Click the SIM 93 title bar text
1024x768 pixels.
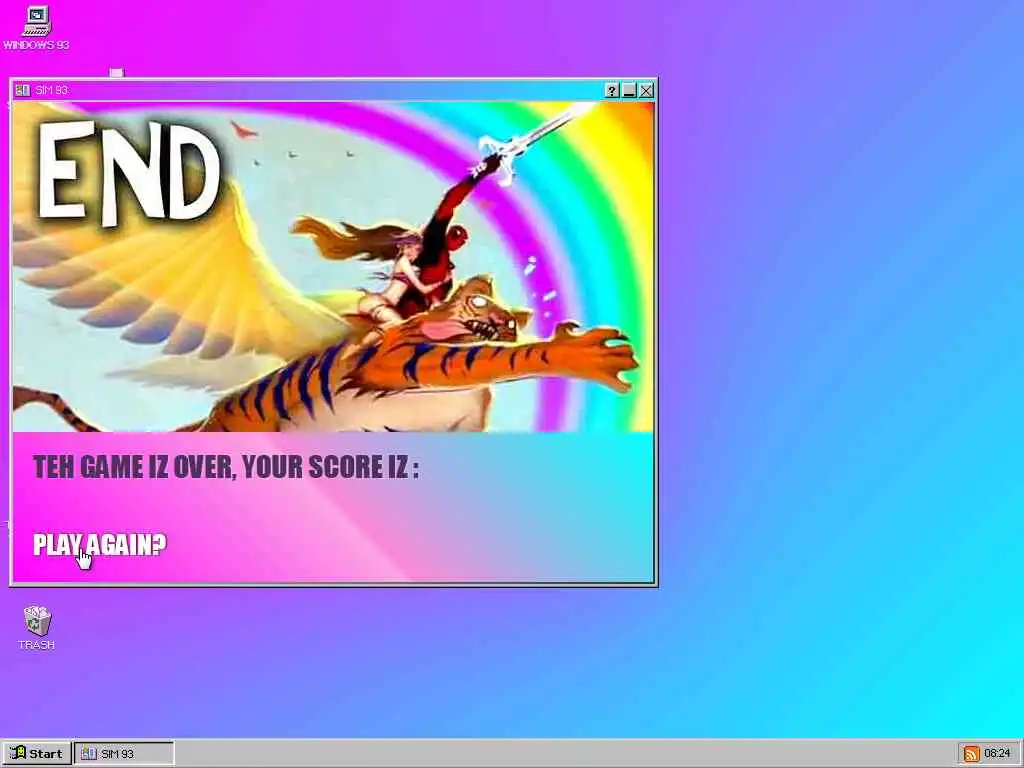pyautogui.click(x=52, y=90)
